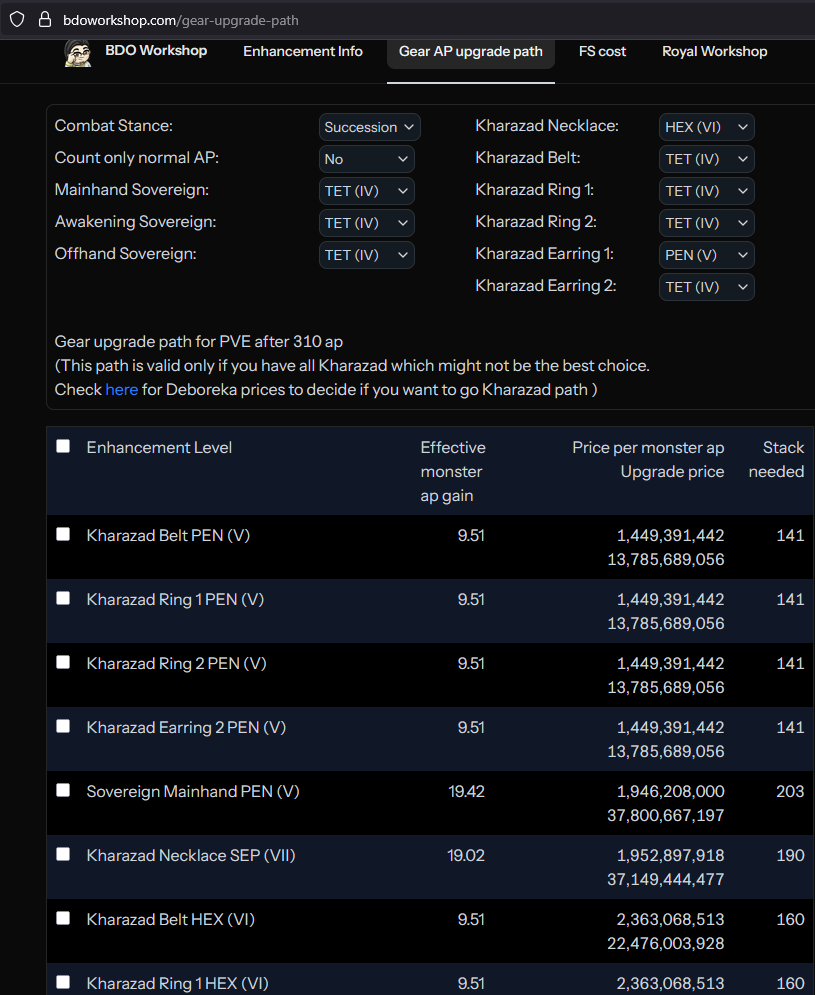This screenshot has width=815, height=995.
Task: Click the shield tracking protection icon
Action: pyautogui.click(x=17, y=20)
